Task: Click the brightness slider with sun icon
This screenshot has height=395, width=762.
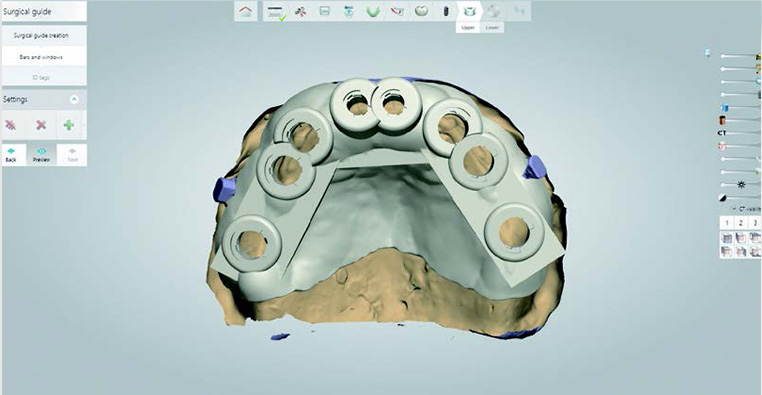Action: pyautogui.click(x=741, y=185)
